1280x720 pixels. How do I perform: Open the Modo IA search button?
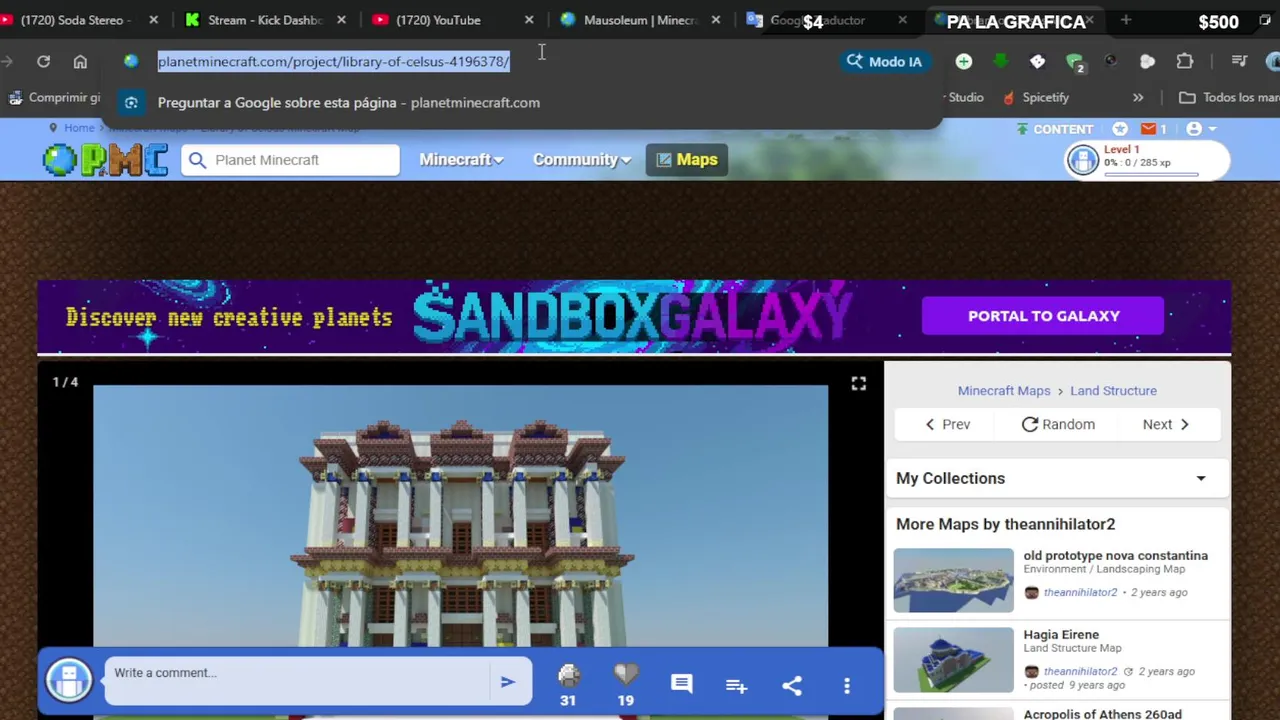point(885,61)
